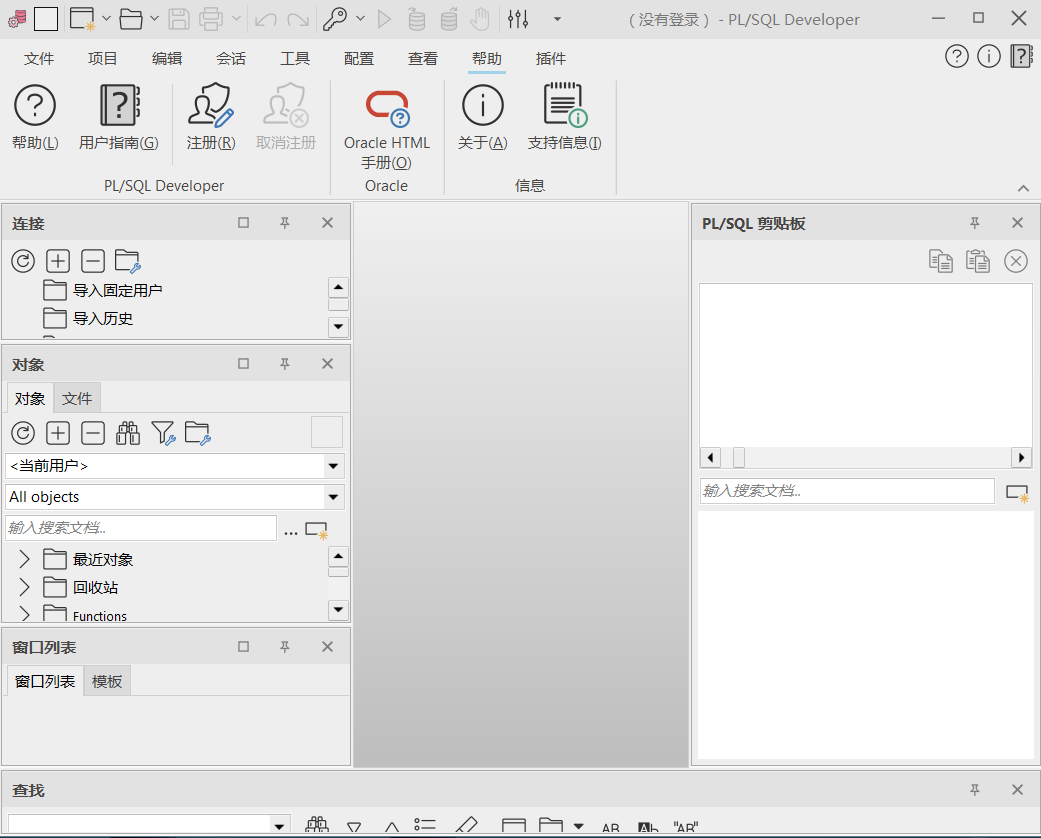
Task: Click the refresh icon in the 连接 panel
Action: (x=23, y=261)
